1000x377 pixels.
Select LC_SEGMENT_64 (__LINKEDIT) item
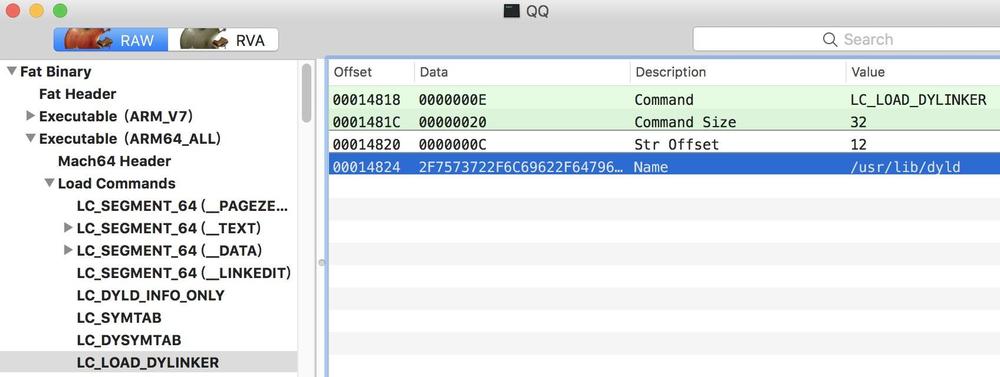click(184, 273)
